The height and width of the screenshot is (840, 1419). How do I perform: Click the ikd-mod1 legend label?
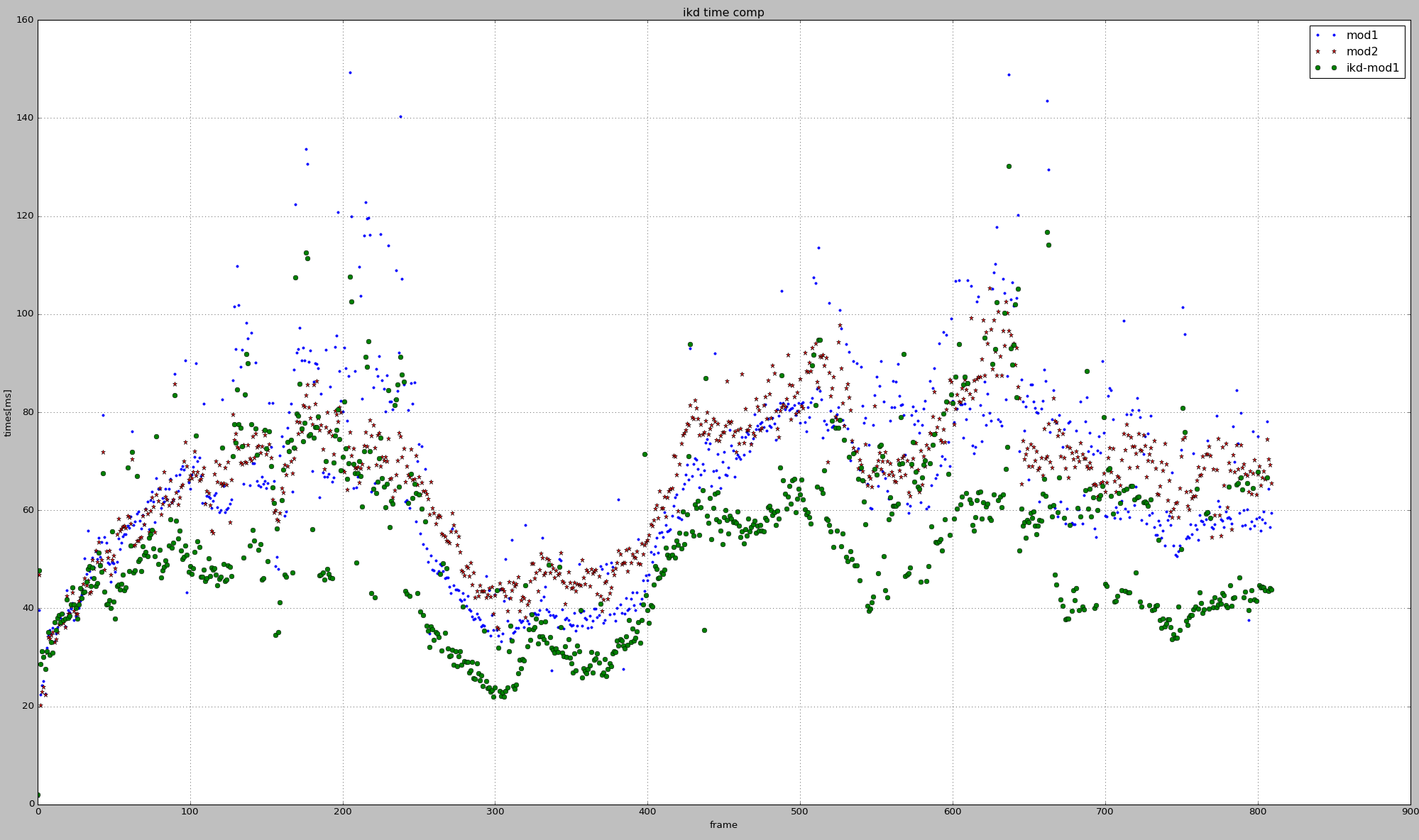[1372, 68]
